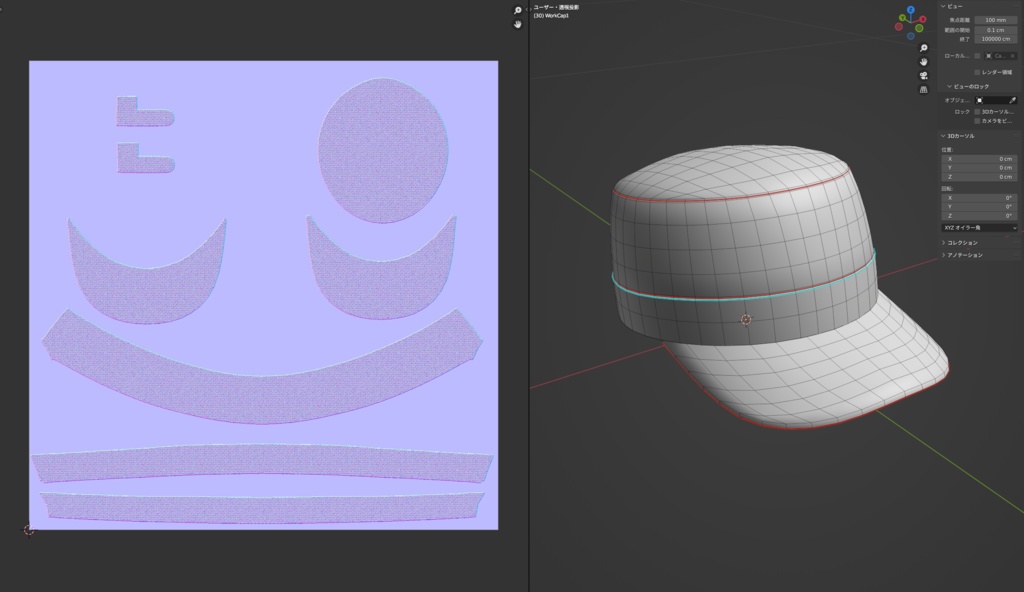The image size is (1024, 592).
Task: Click the eyedropper beside the オブジェクト lock field
Action: [x=1013, y=100]
